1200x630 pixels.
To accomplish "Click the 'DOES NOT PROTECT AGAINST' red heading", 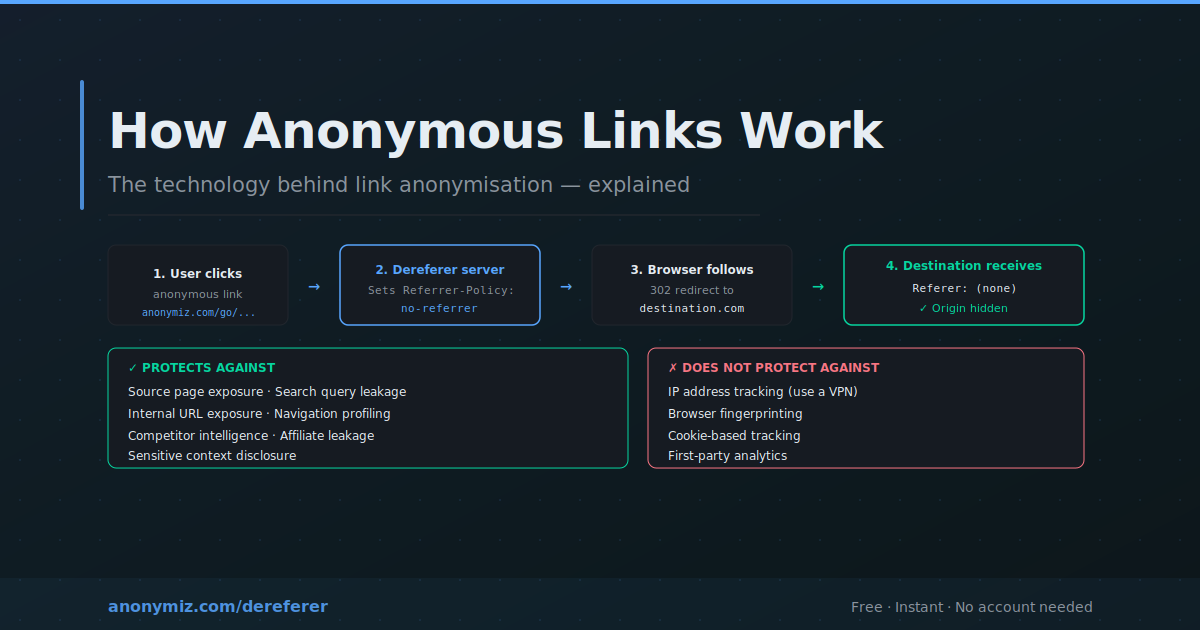I will [774, 368].
